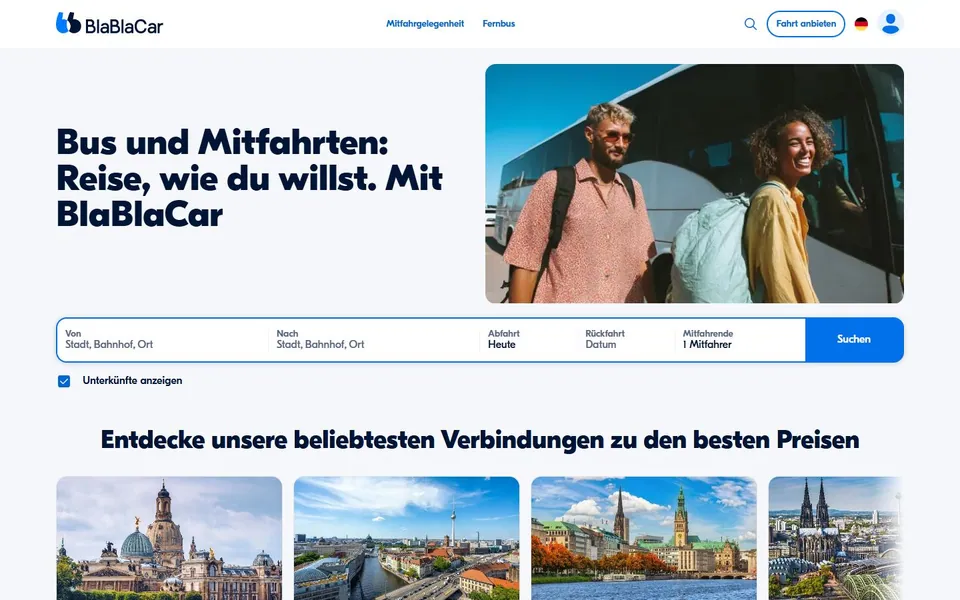Open the Hamburg town hall destination card
960x600 pixels.
[x=644, y=538]
